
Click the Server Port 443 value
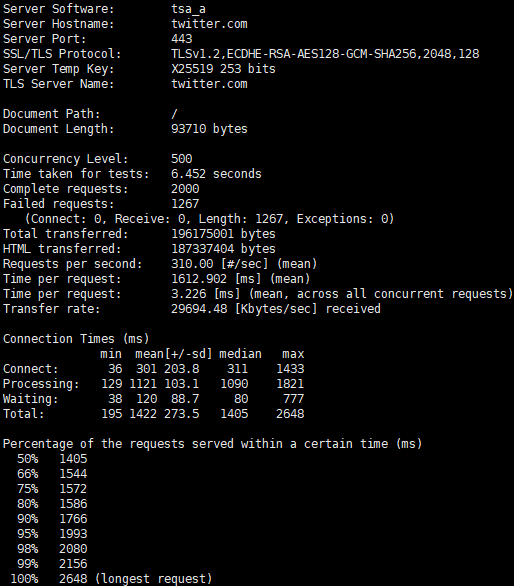[182, 39]
